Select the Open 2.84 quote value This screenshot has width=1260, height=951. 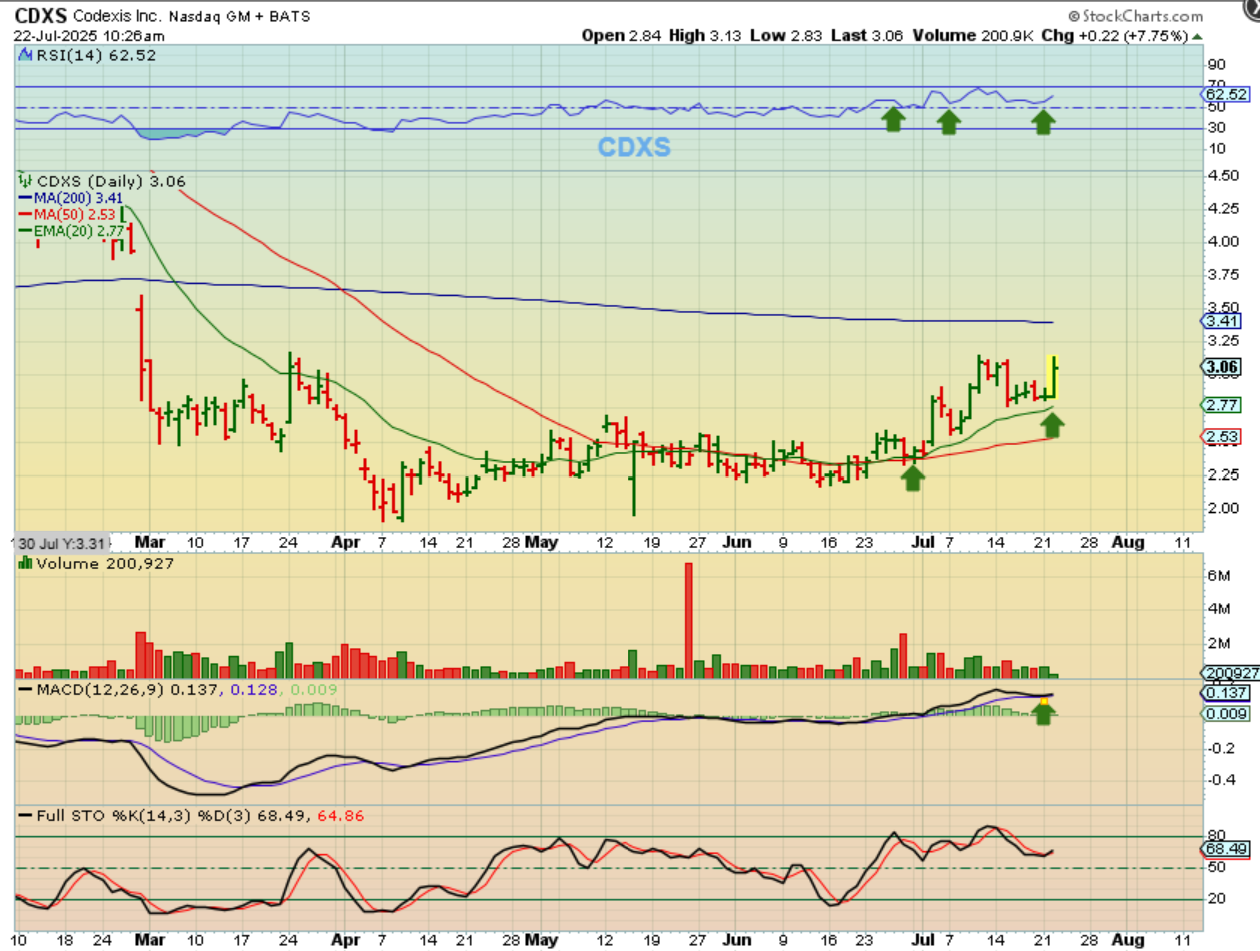[x=620, y=35]
